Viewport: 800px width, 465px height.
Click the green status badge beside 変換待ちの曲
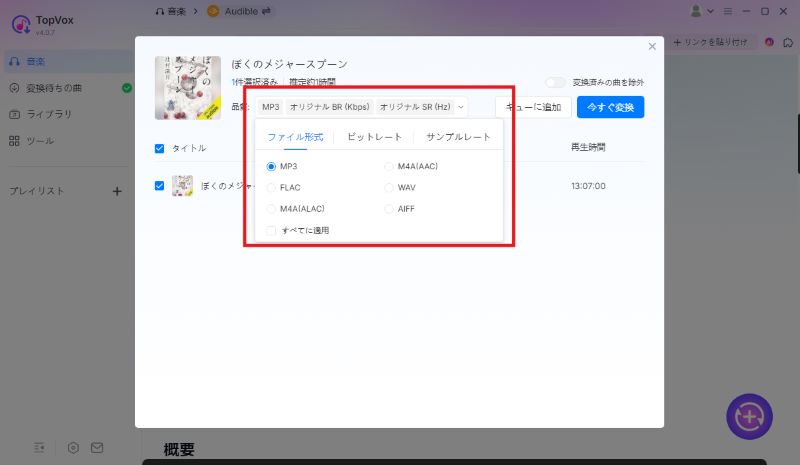pyautogui.click(x=127, y=88)
